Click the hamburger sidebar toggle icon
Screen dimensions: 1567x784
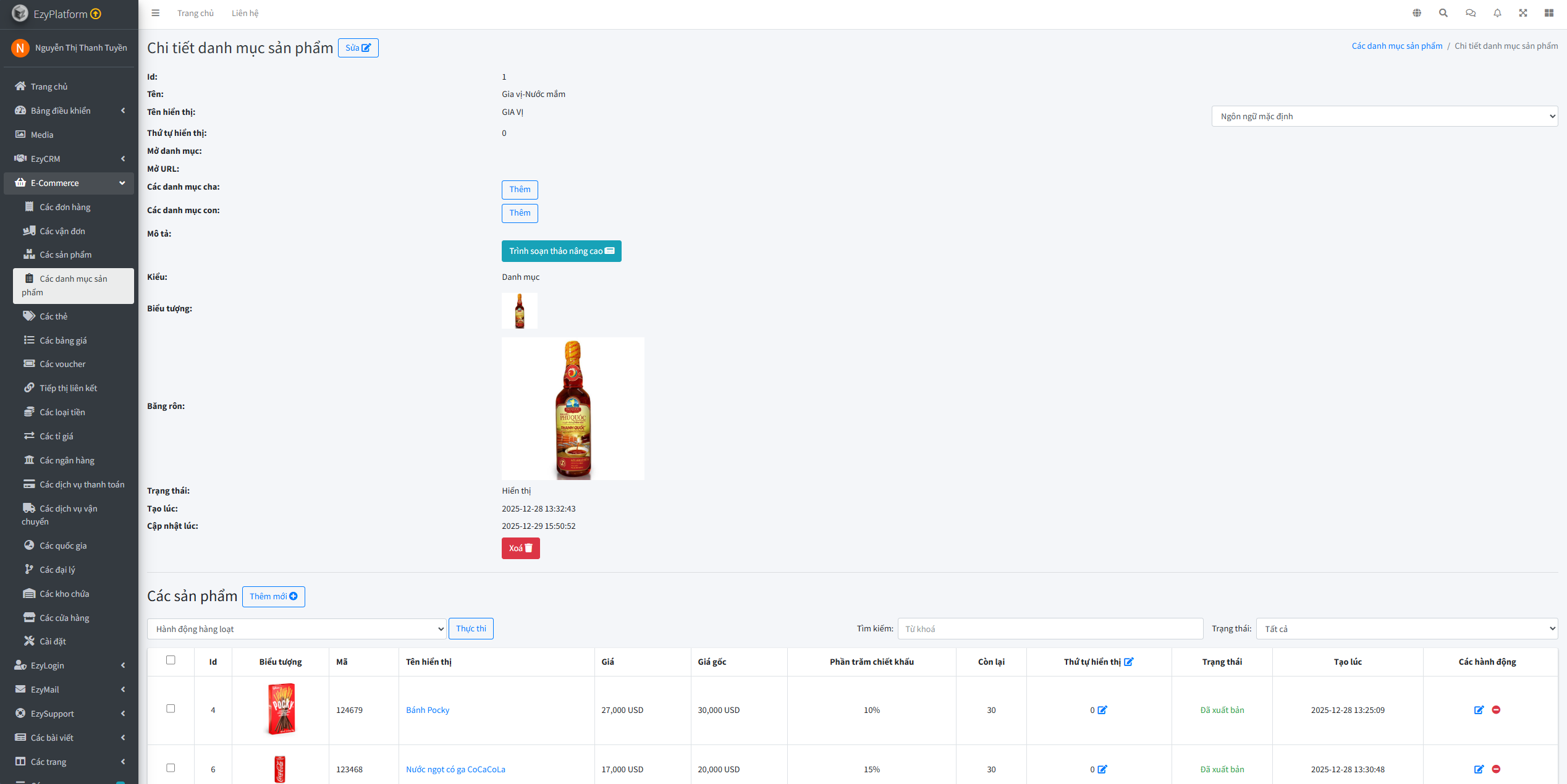coord(156,13)
